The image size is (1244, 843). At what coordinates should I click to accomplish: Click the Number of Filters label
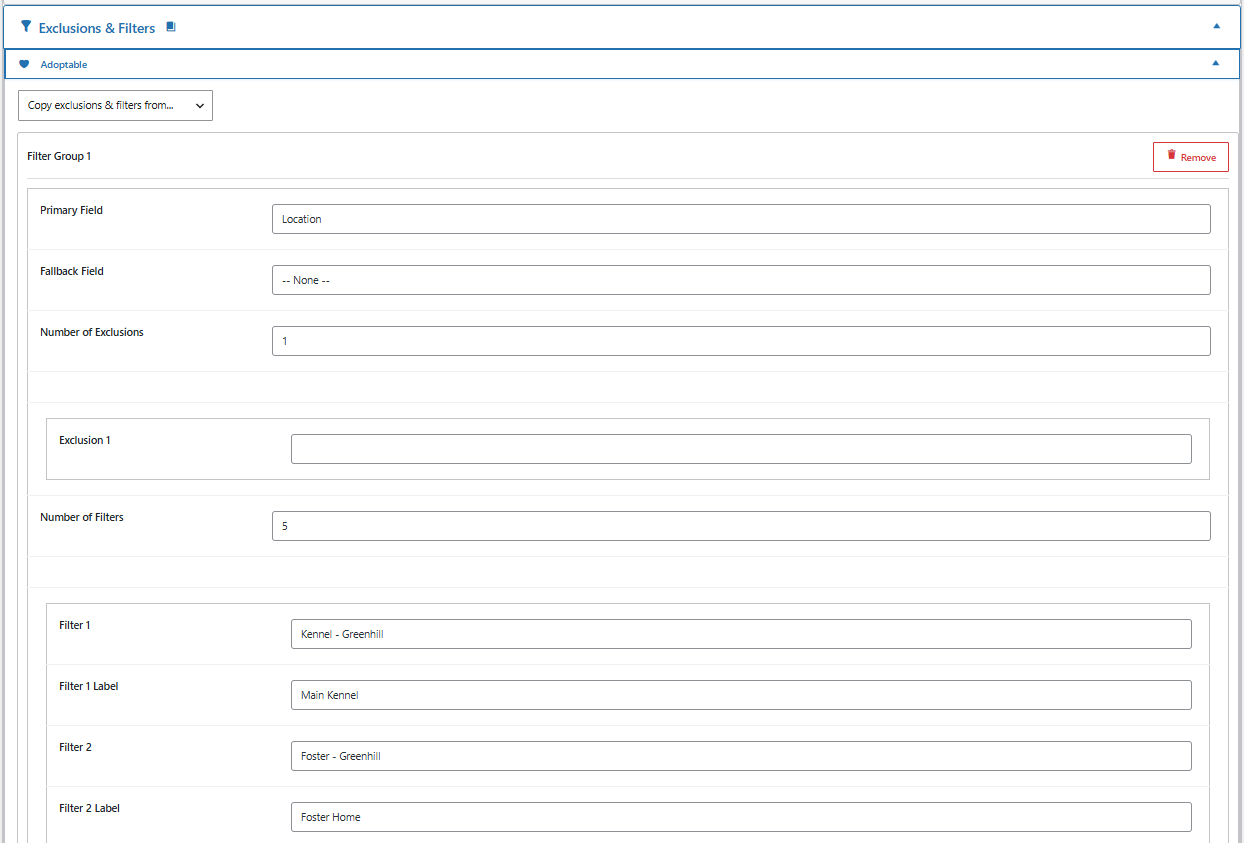coord(82,517)
